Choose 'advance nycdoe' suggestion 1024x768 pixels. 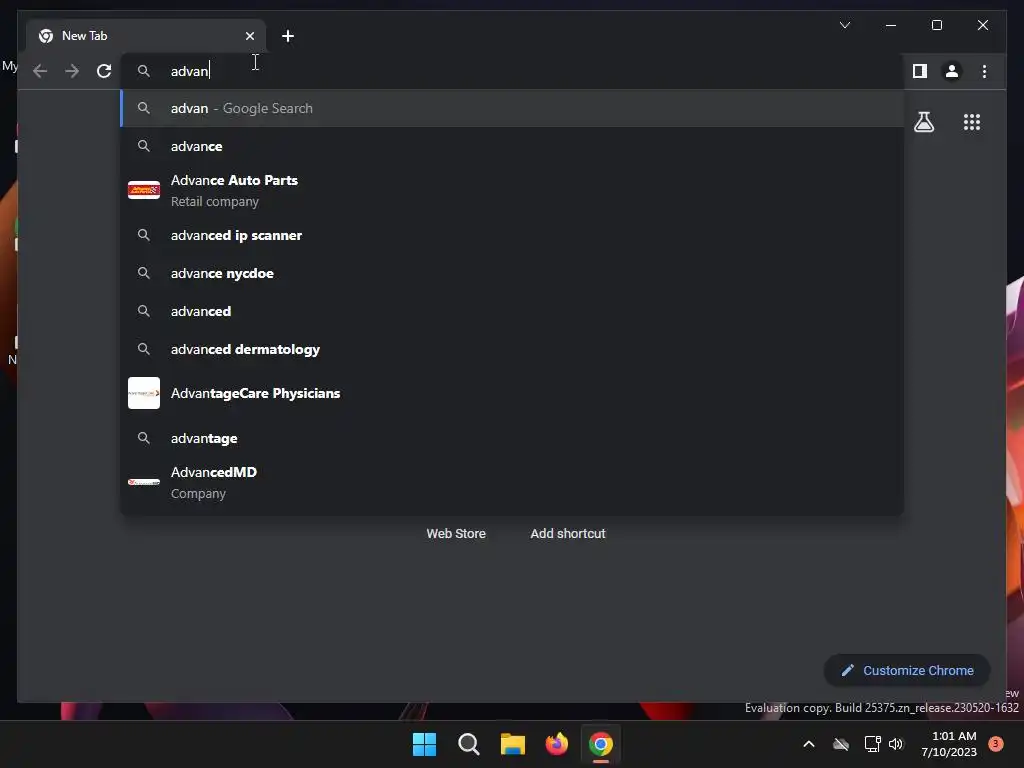(513, 273)
